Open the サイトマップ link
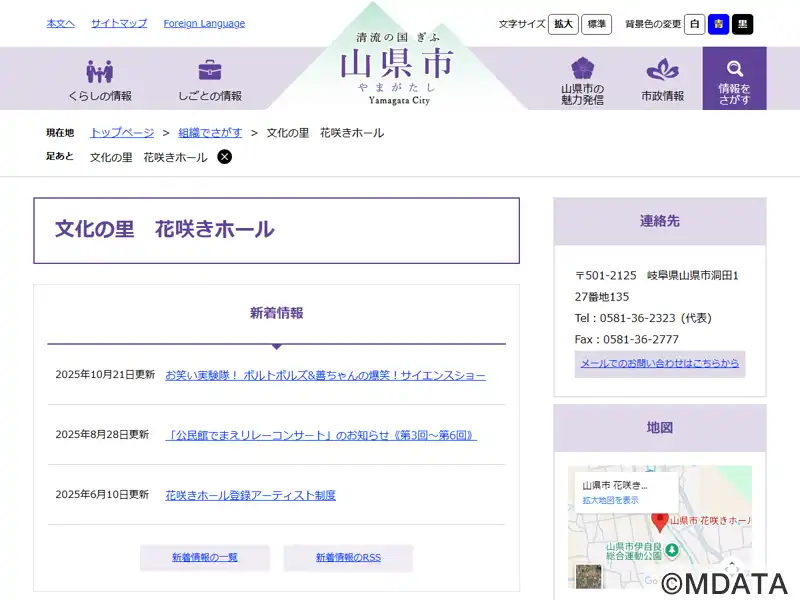Screen dimensions: 800x600 [x=119, y=24]
